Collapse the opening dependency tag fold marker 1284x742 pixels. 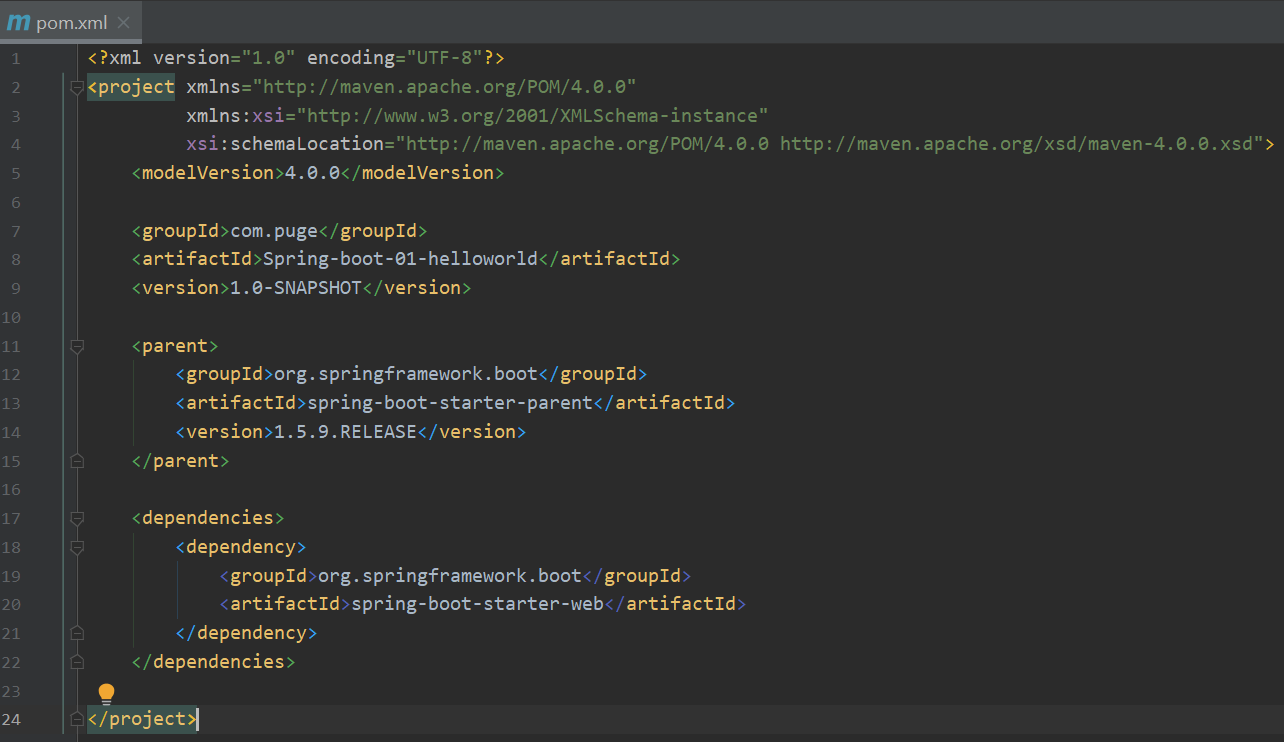pos(77,547)
